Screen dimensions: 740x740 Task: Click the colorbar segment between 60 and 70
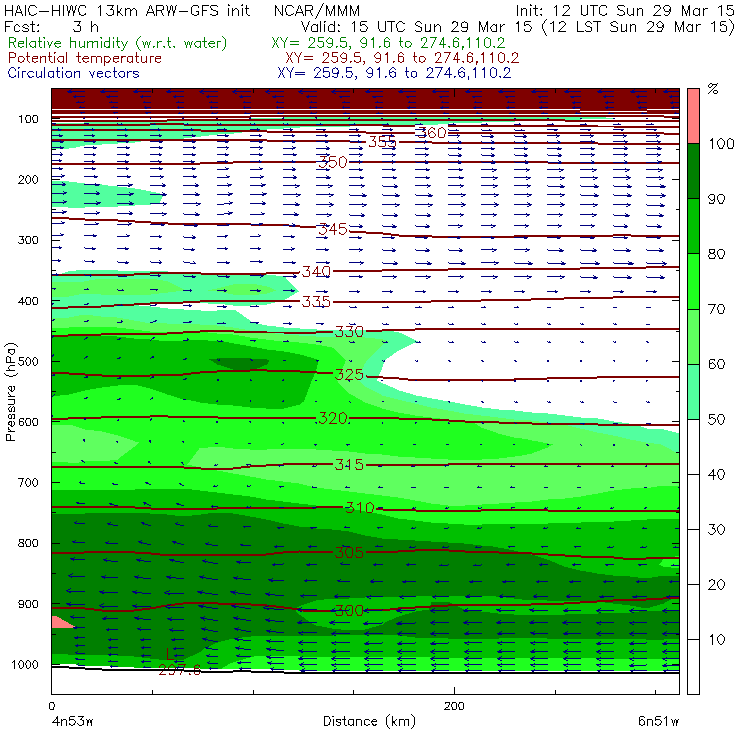click(x=693, y=336)
